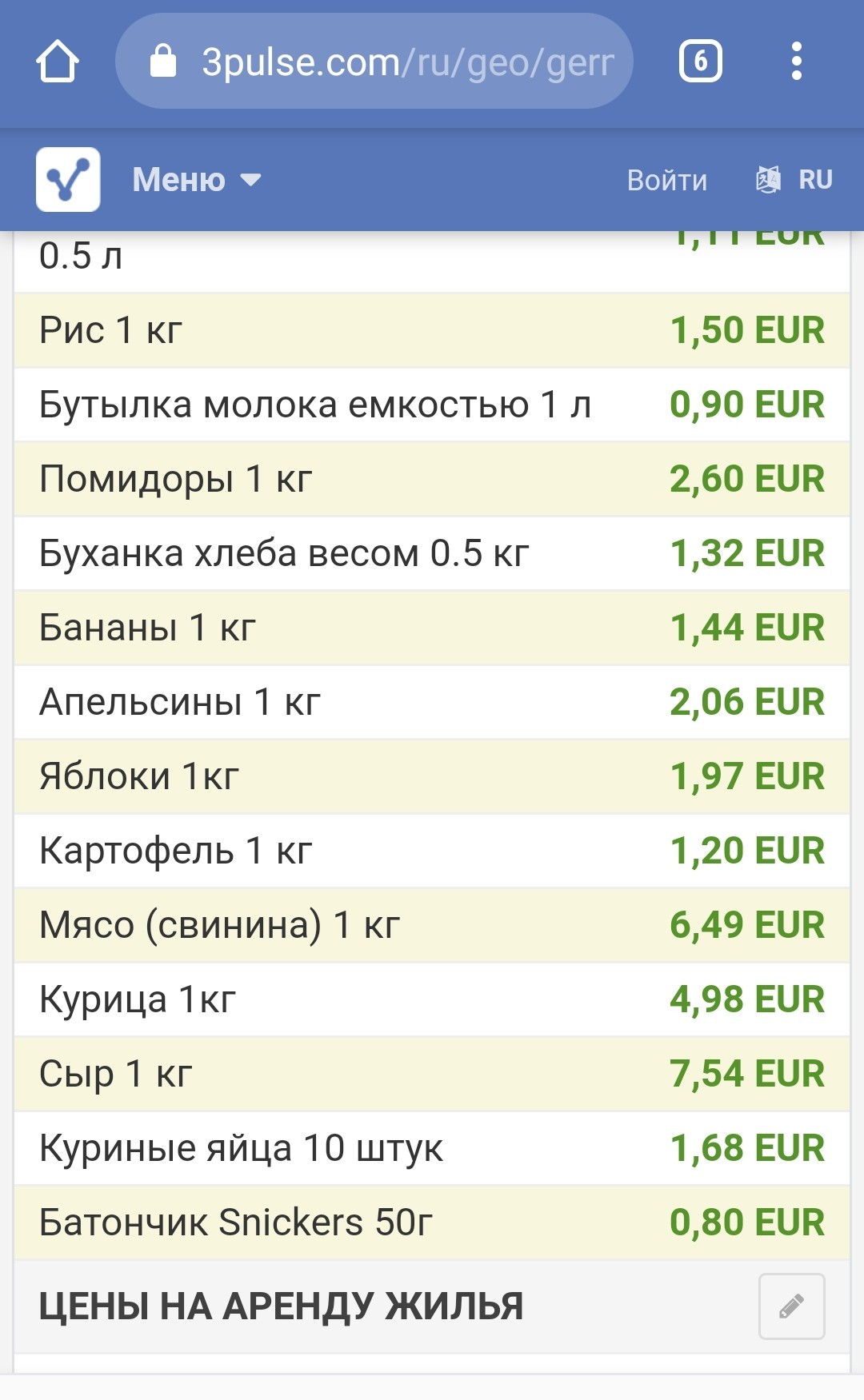Open the Меню navigation menu

coord(197,179)
